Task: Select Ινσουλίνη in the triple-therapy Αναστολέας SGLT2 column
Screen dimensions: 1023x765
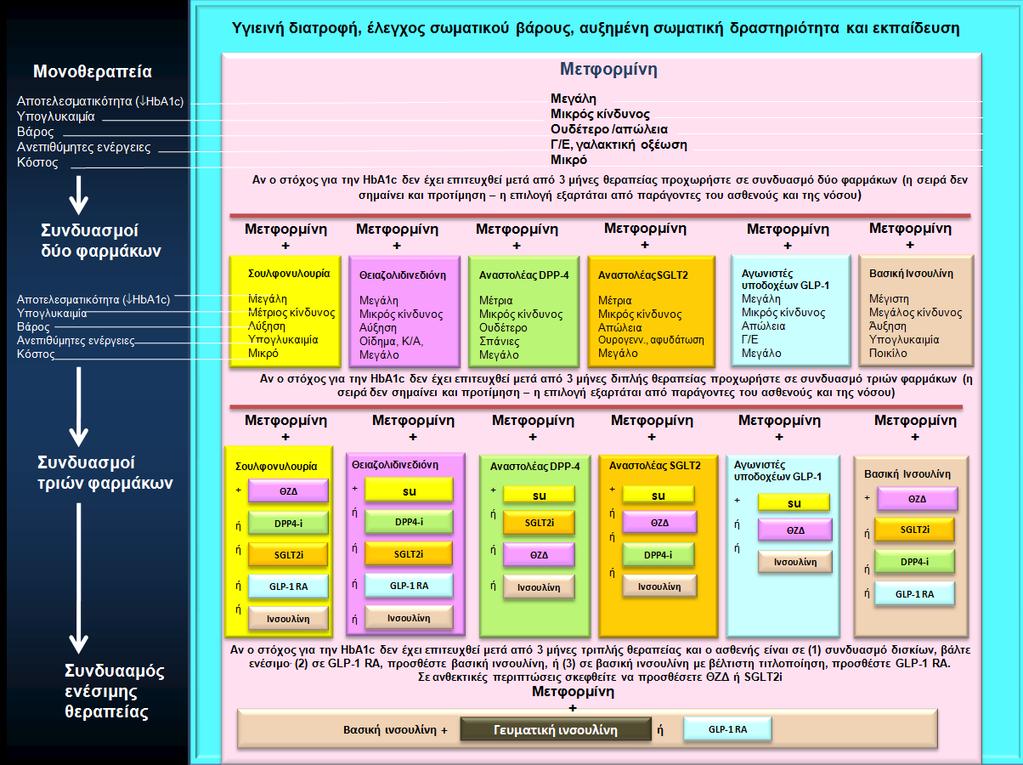Action: (x=660, y=586)
